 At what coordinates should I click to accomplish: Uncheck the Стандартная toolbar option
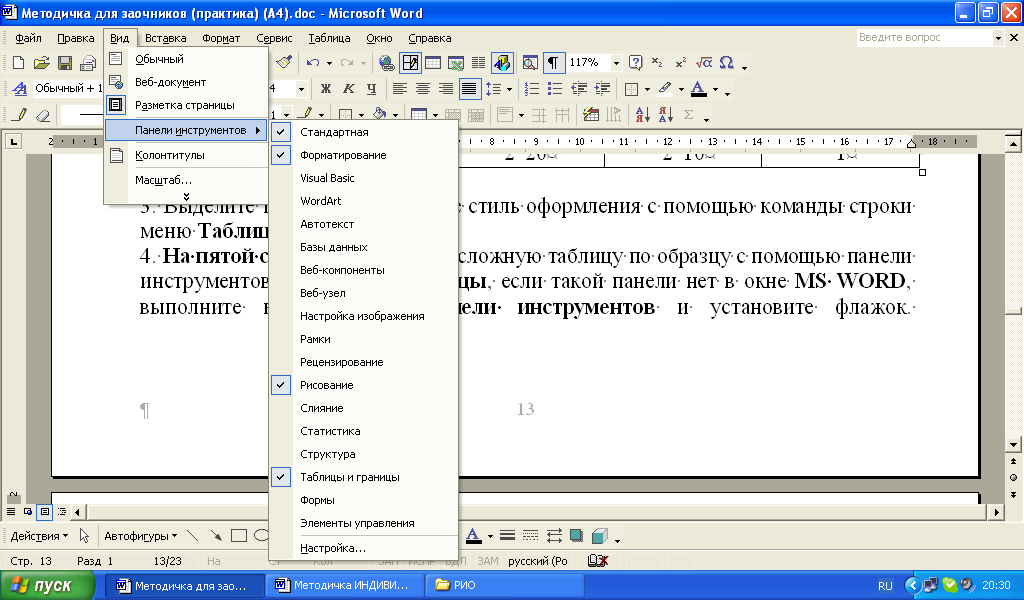[334, 132]
